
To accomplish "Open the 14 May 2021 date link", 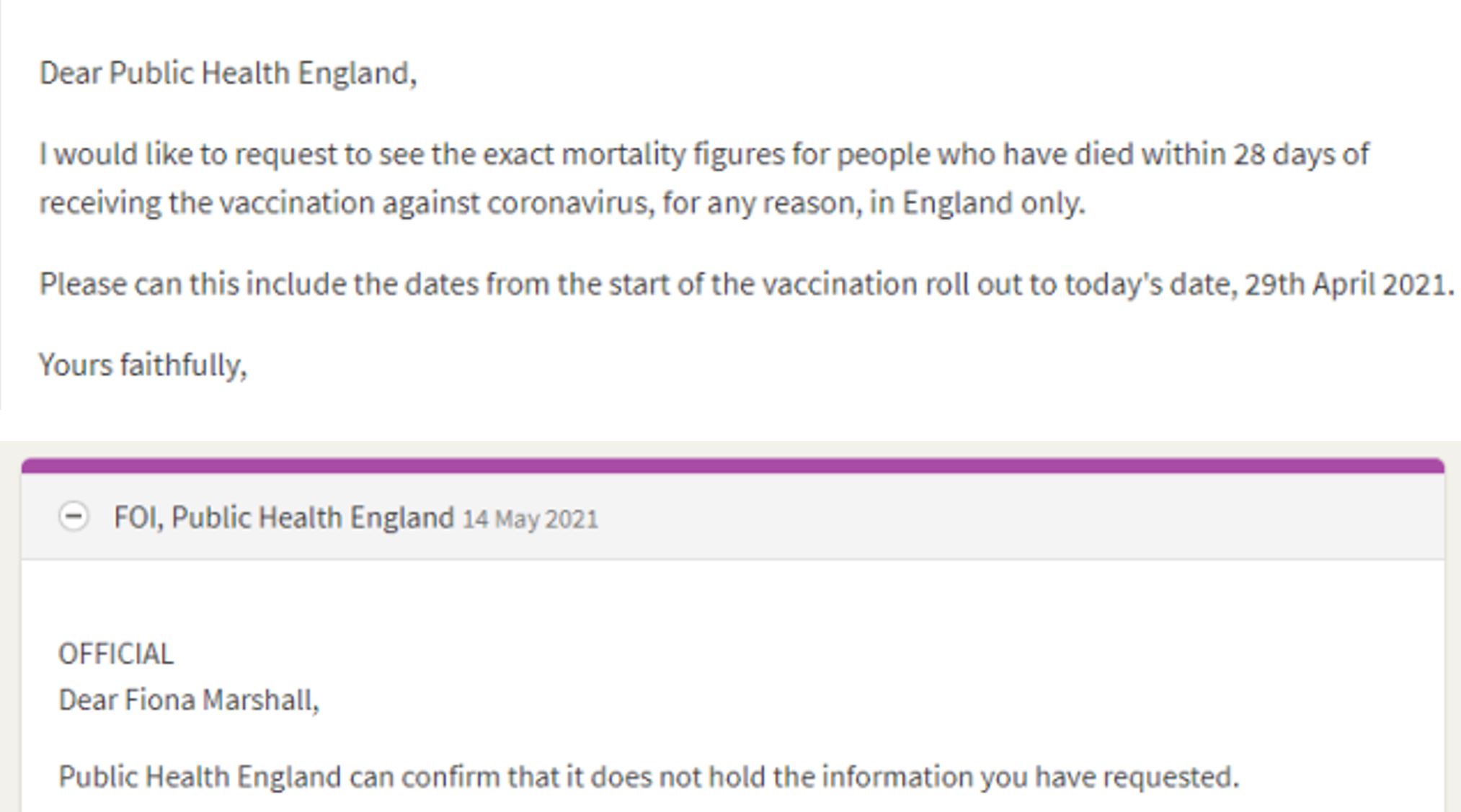I will tap(530, 519).
